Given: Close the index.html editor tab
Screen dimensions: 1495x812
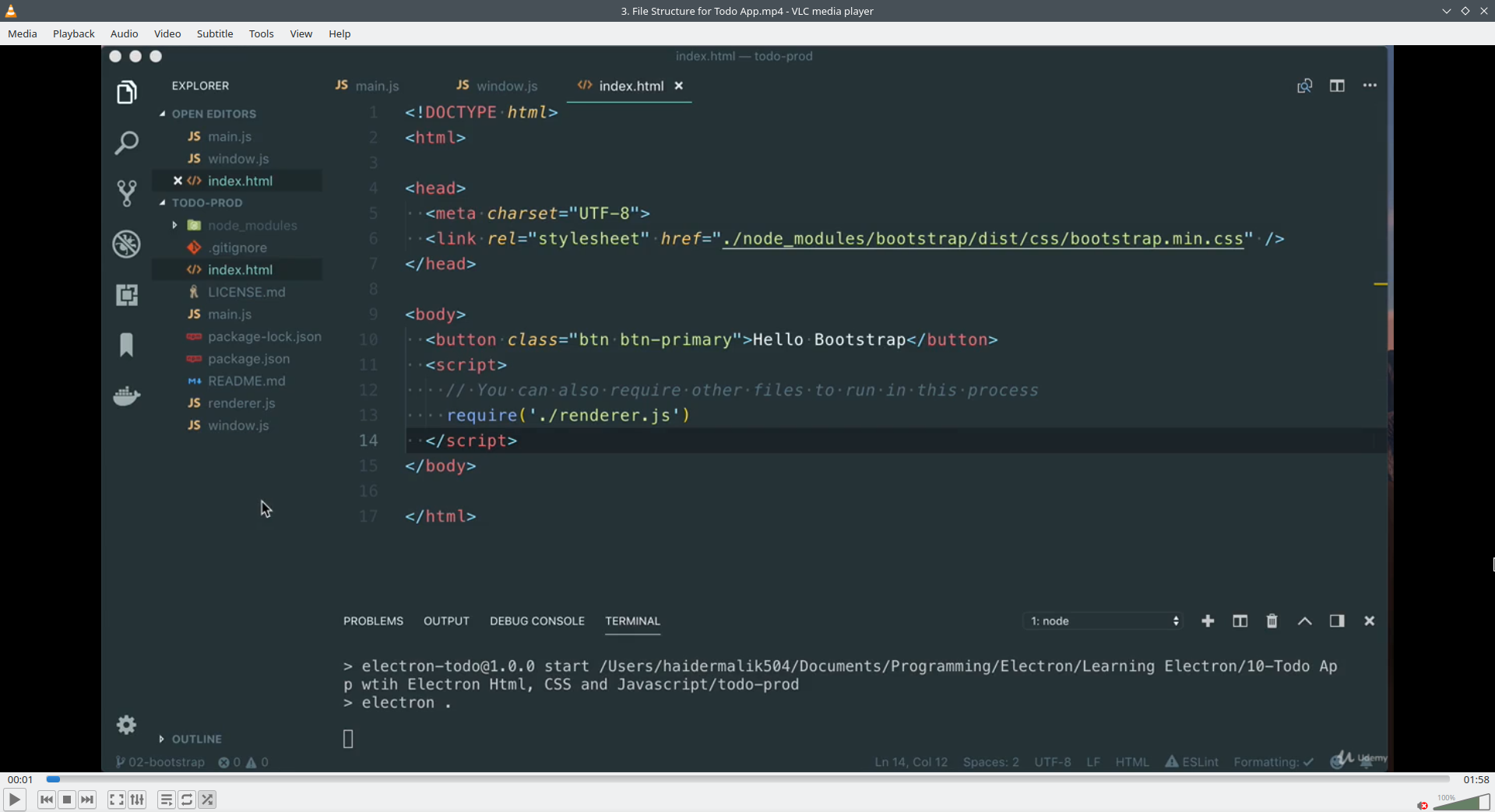Looking at the screenshot, I should click(679, 86).
